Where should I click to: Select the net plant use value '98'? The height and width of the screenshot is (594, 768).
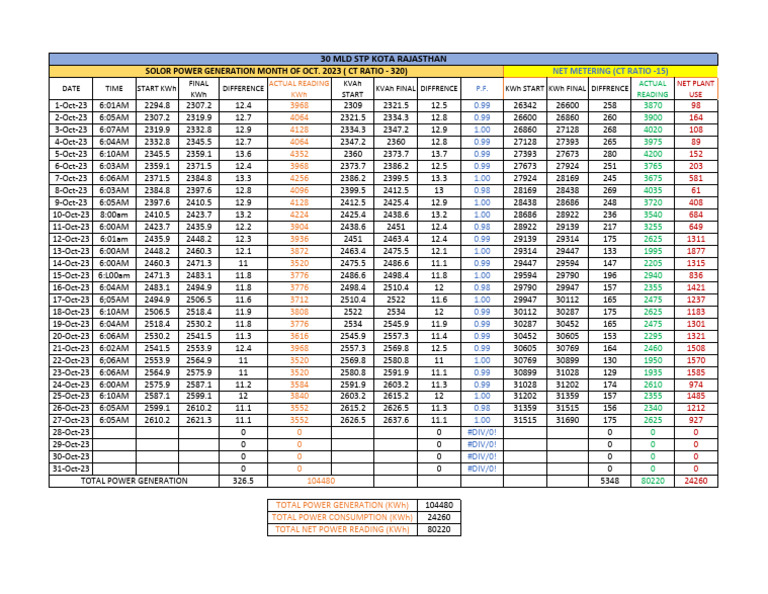696,105
